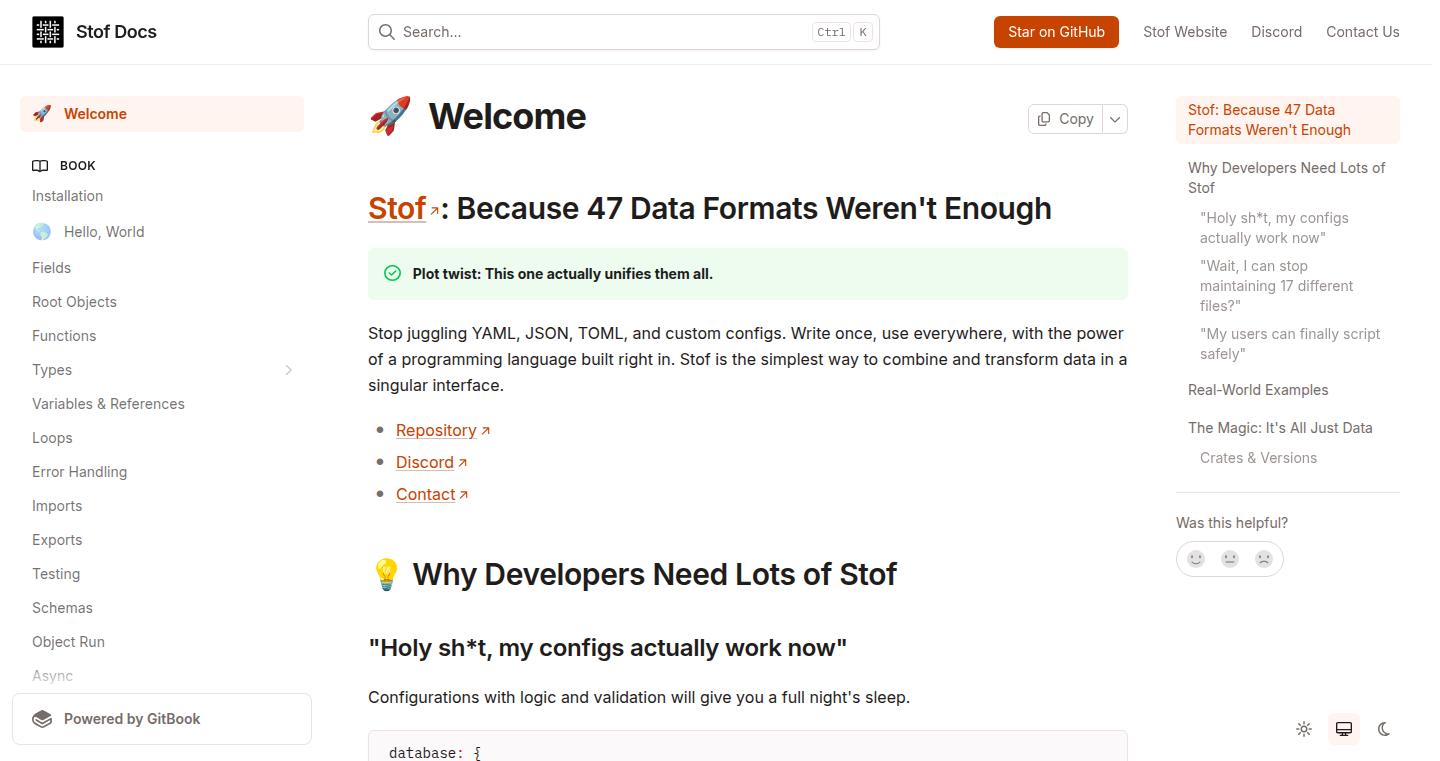Click the Ctrl K shortcut badge in search
This screenshot has width=1440, height=761.
[843, 32]
